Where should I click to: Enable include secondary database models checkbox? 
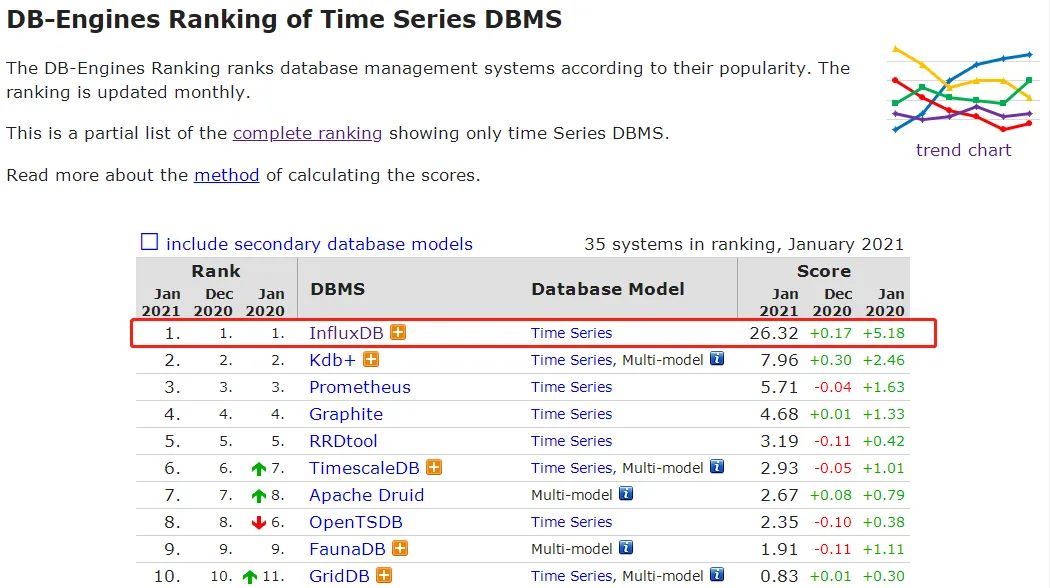149,242
